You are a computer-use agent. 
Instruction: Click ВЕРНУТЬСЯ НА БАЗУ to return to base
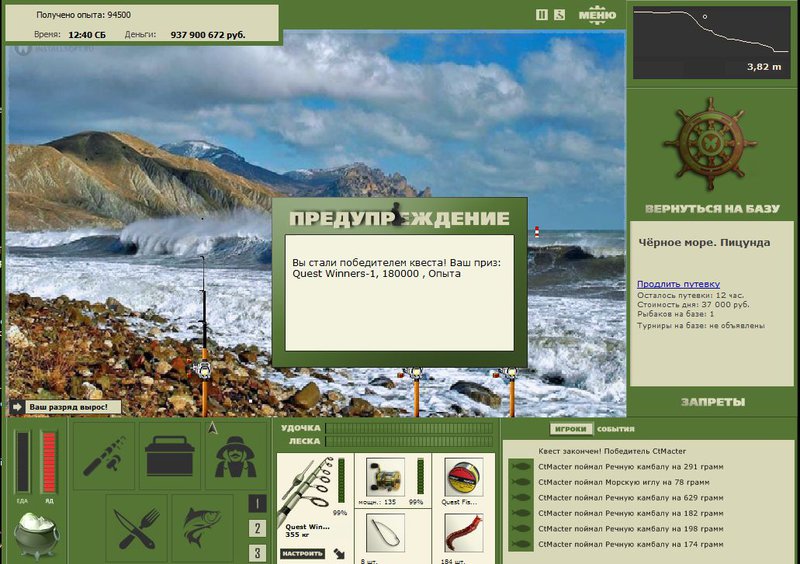712,209
